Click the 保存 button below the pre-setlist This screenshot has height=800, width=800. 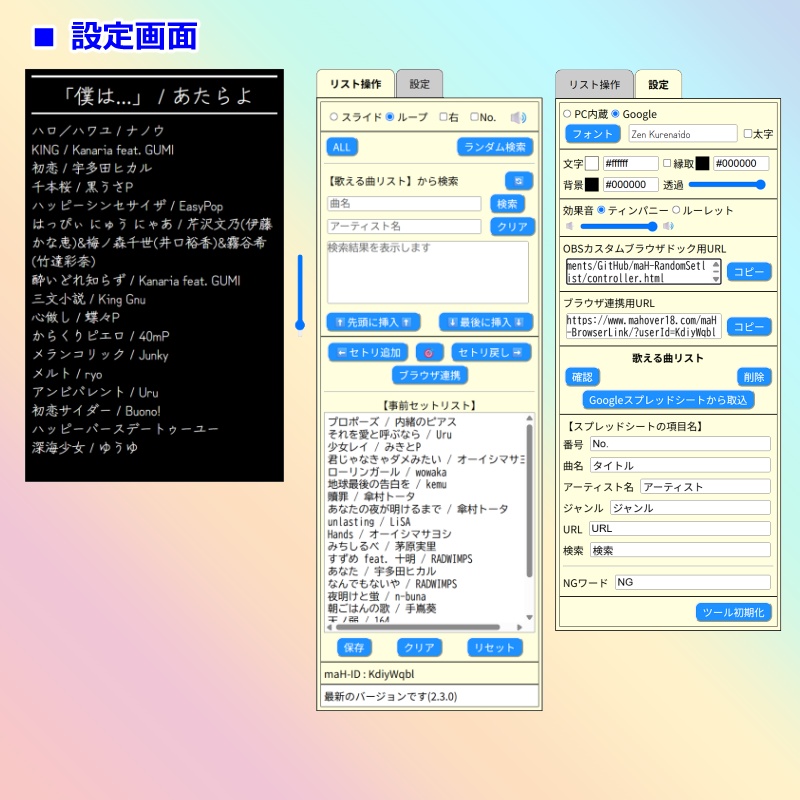[x=354, y=647]
